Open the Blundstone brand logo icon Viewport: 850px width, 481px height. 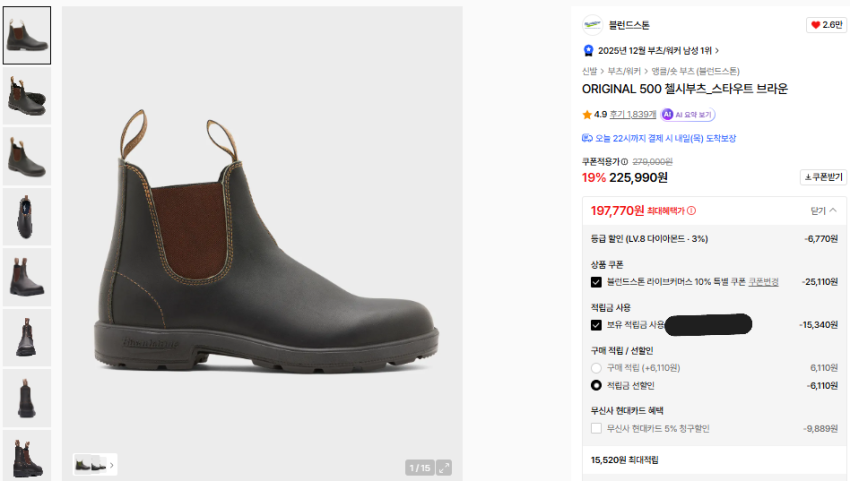593,25
